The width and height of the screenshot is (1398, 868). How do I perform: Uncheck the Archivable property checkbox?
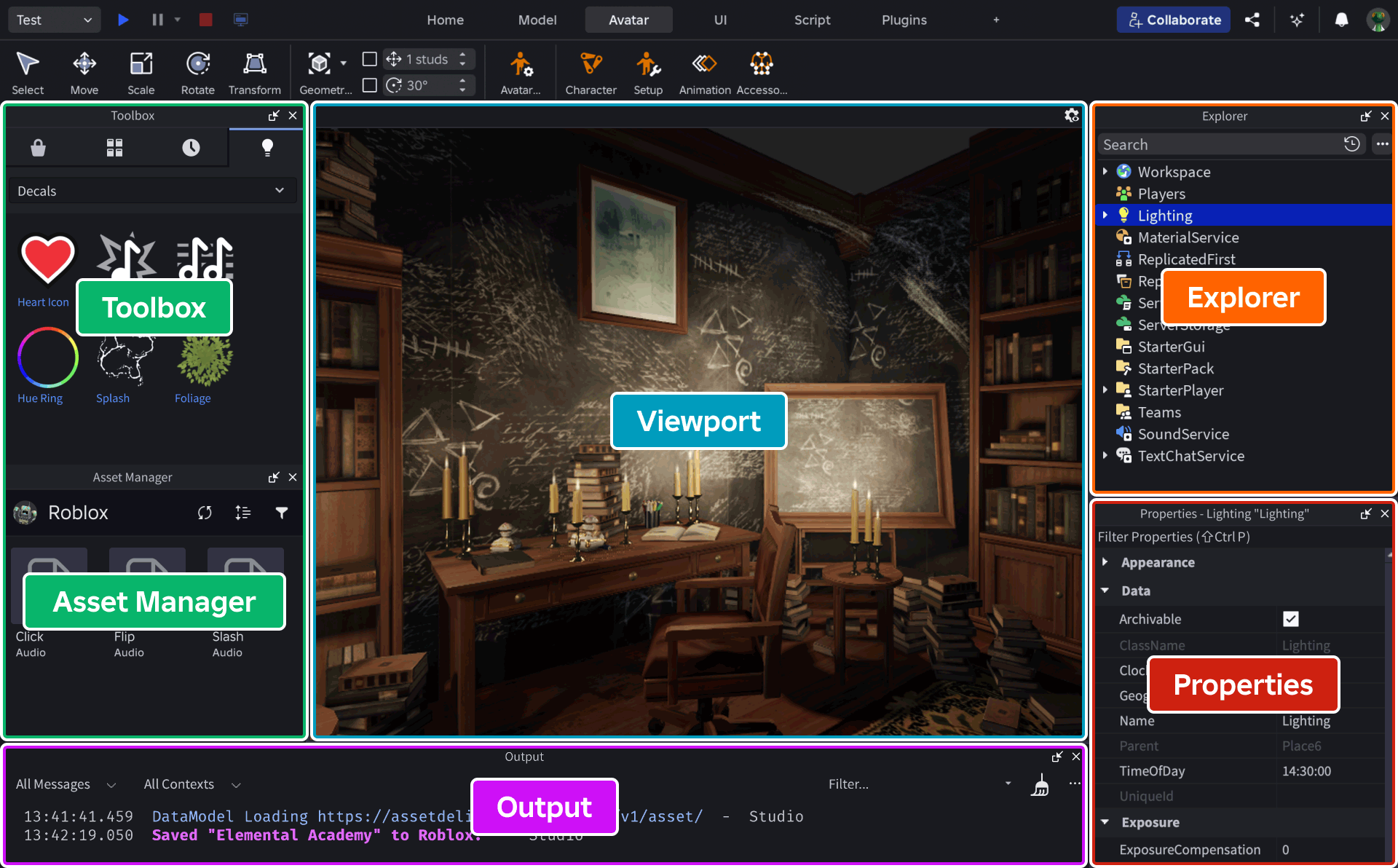[1290, 619]
